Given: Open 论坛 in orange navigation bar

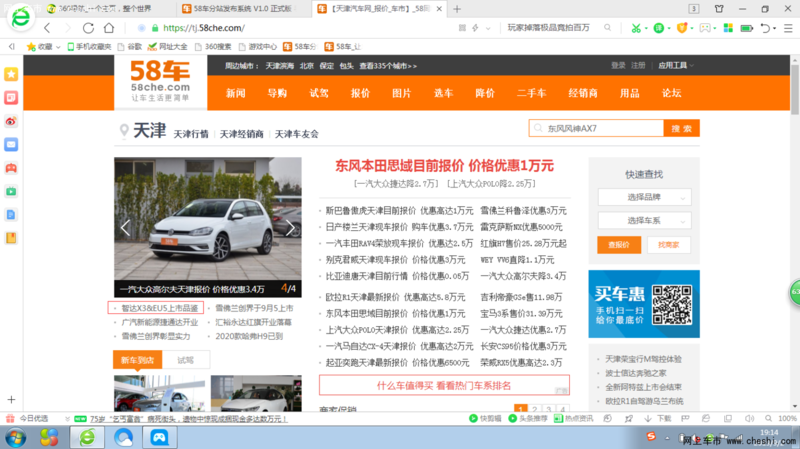Looking at the screenshot, I should [x=671, y=93].
